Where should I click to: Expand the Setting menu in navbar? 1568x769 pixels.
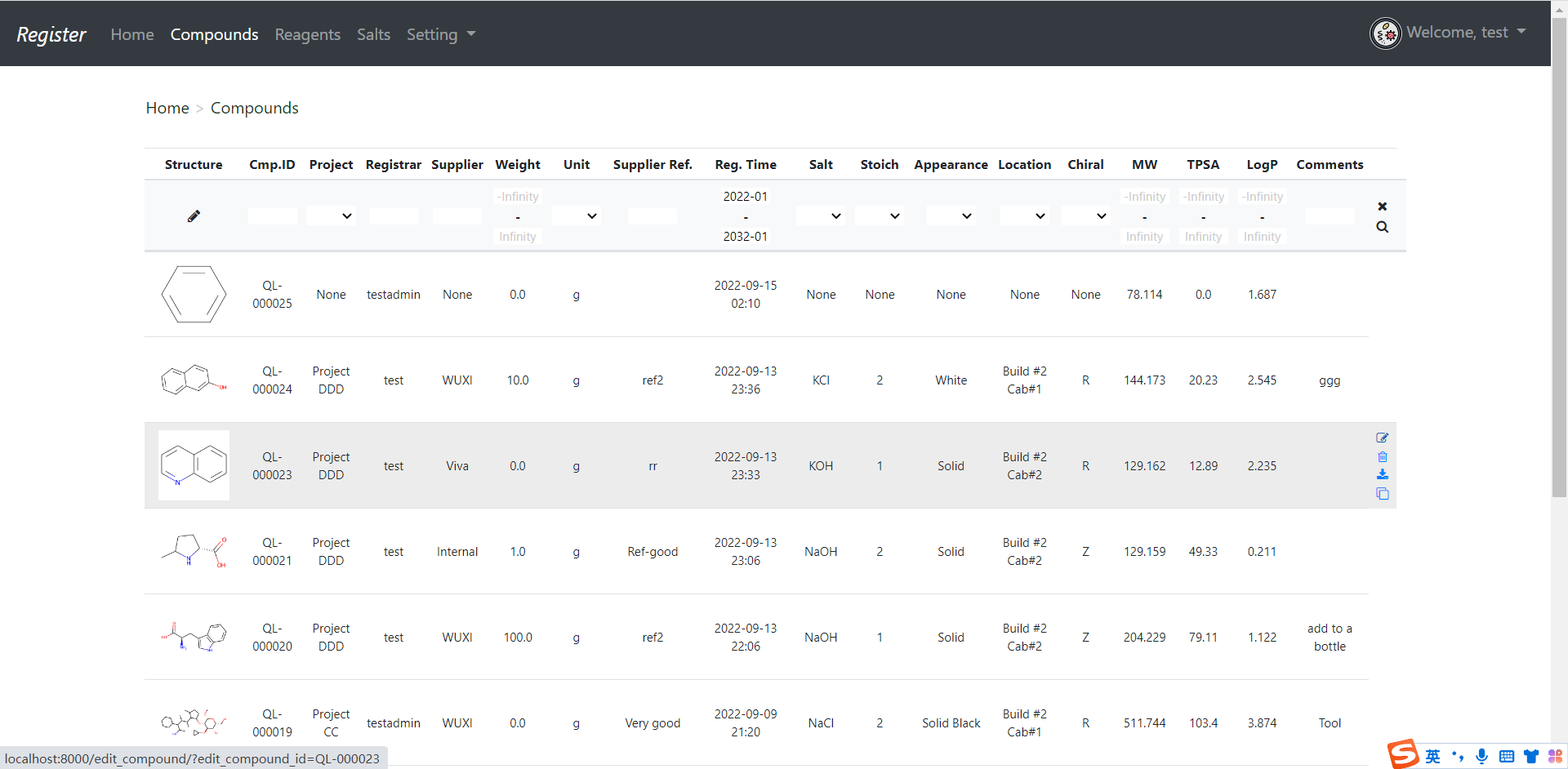pos(441,34)
